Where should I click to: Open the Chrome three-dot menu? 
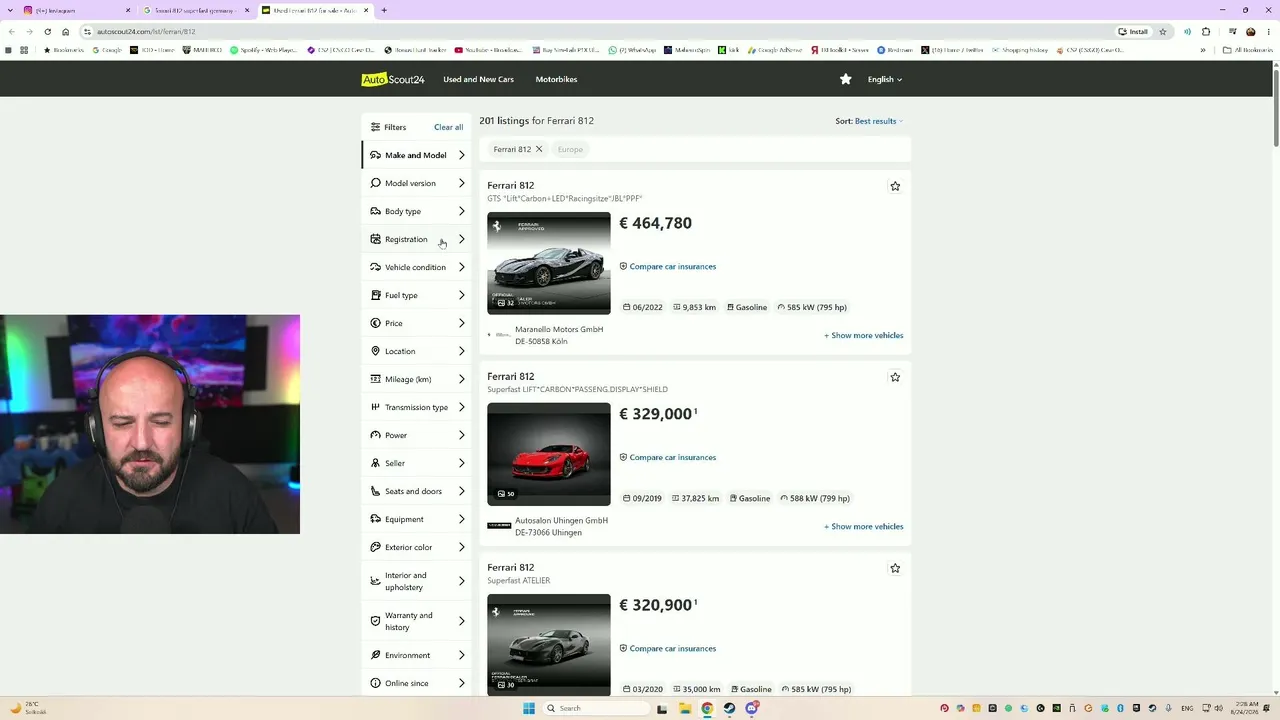[x=1268, y=31]
